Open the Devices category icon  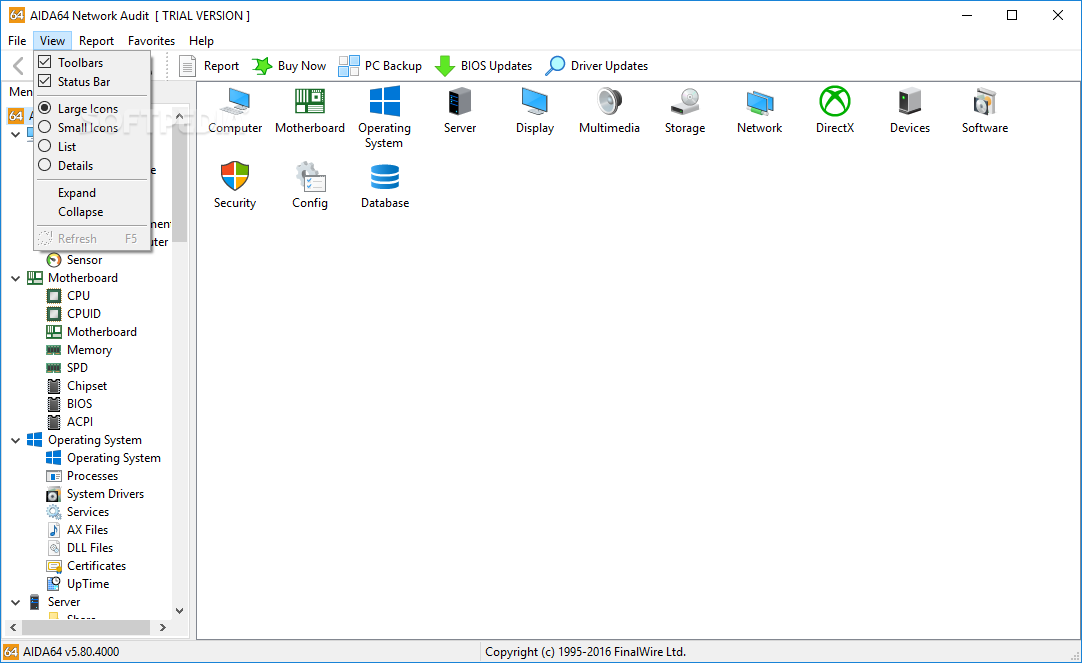pyautogui.click(x=909, y=110)
